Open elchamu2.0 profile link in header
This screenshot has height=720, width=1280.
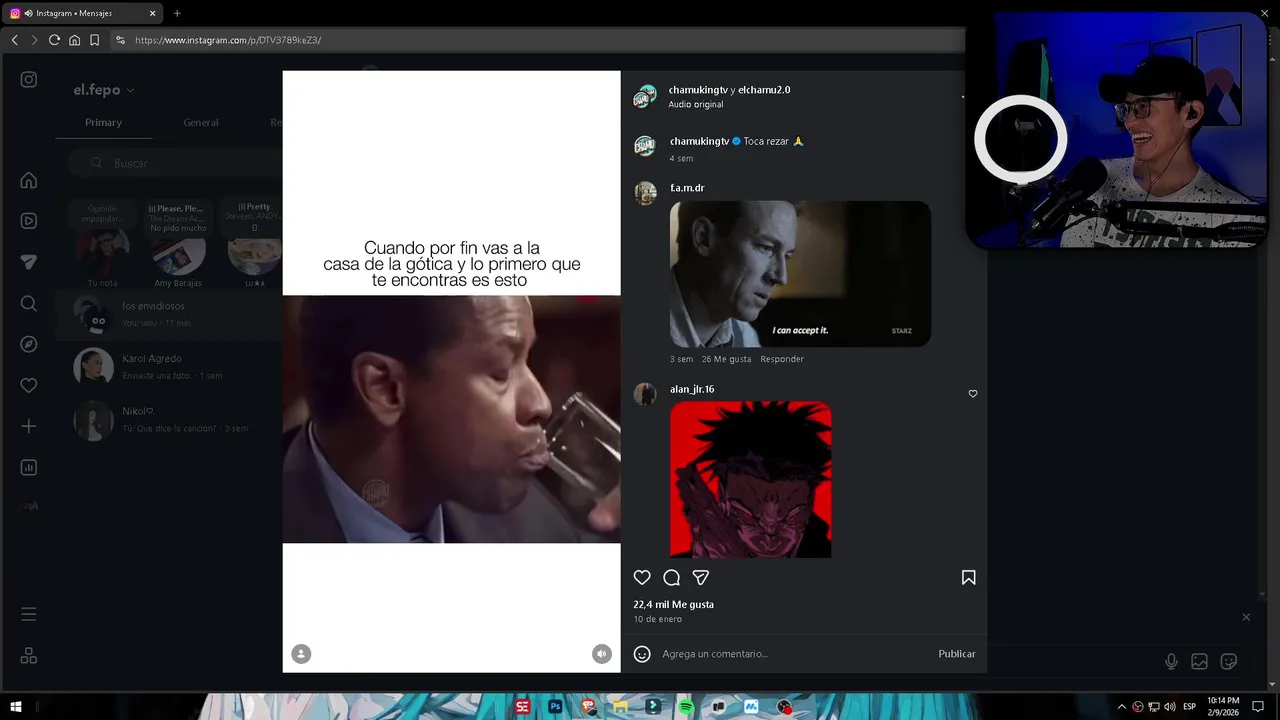click(764, 90)
